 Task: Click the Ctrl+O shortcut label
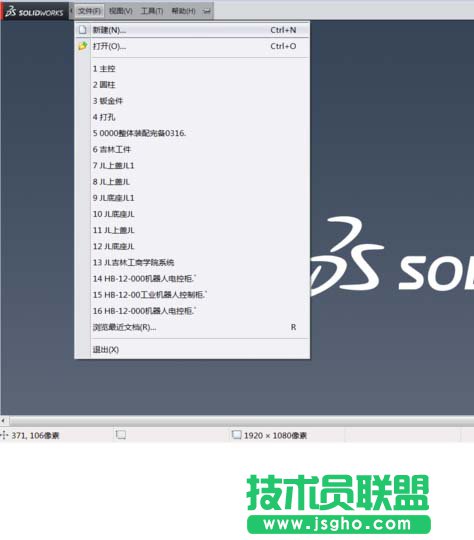coord(283,46)
